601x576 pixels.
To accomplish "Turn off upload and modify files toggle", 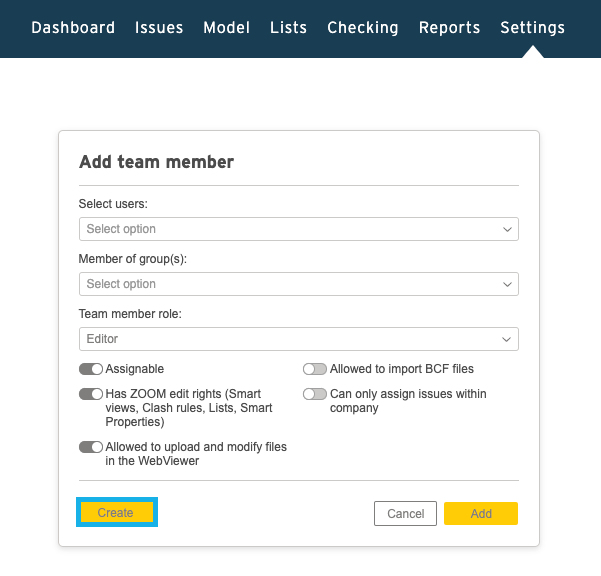I will (91, 447).
